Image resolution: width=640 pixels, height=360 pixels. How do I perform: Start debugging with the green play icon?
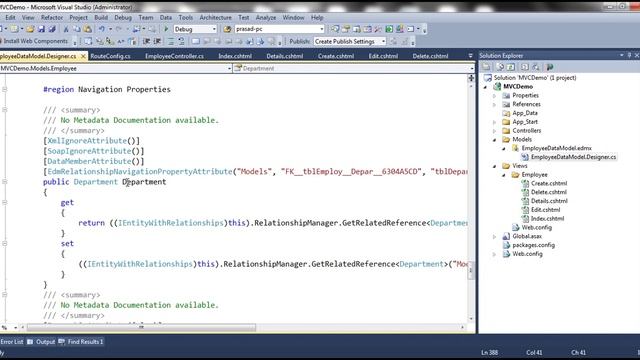166,29
